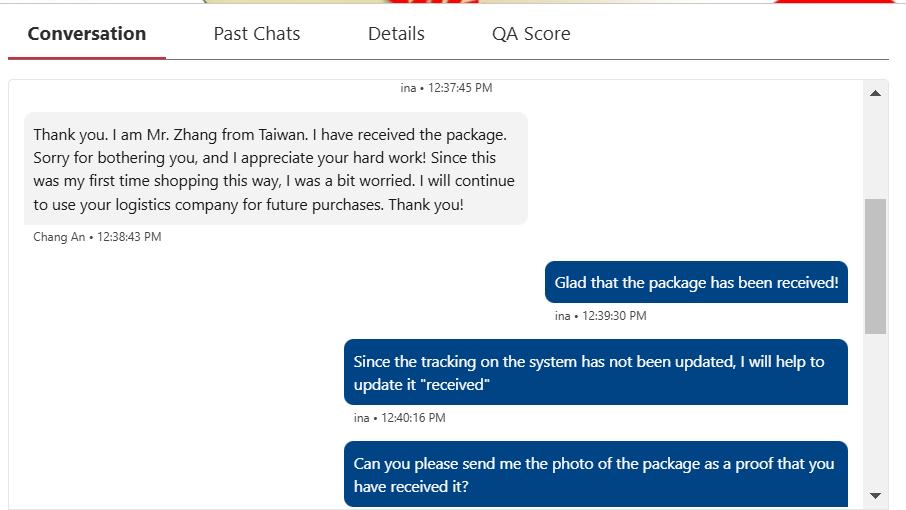The height and width of the screenshot is (510, 906).
Task: Click scrollbar track above the thumb
Action: pos(875,150)
